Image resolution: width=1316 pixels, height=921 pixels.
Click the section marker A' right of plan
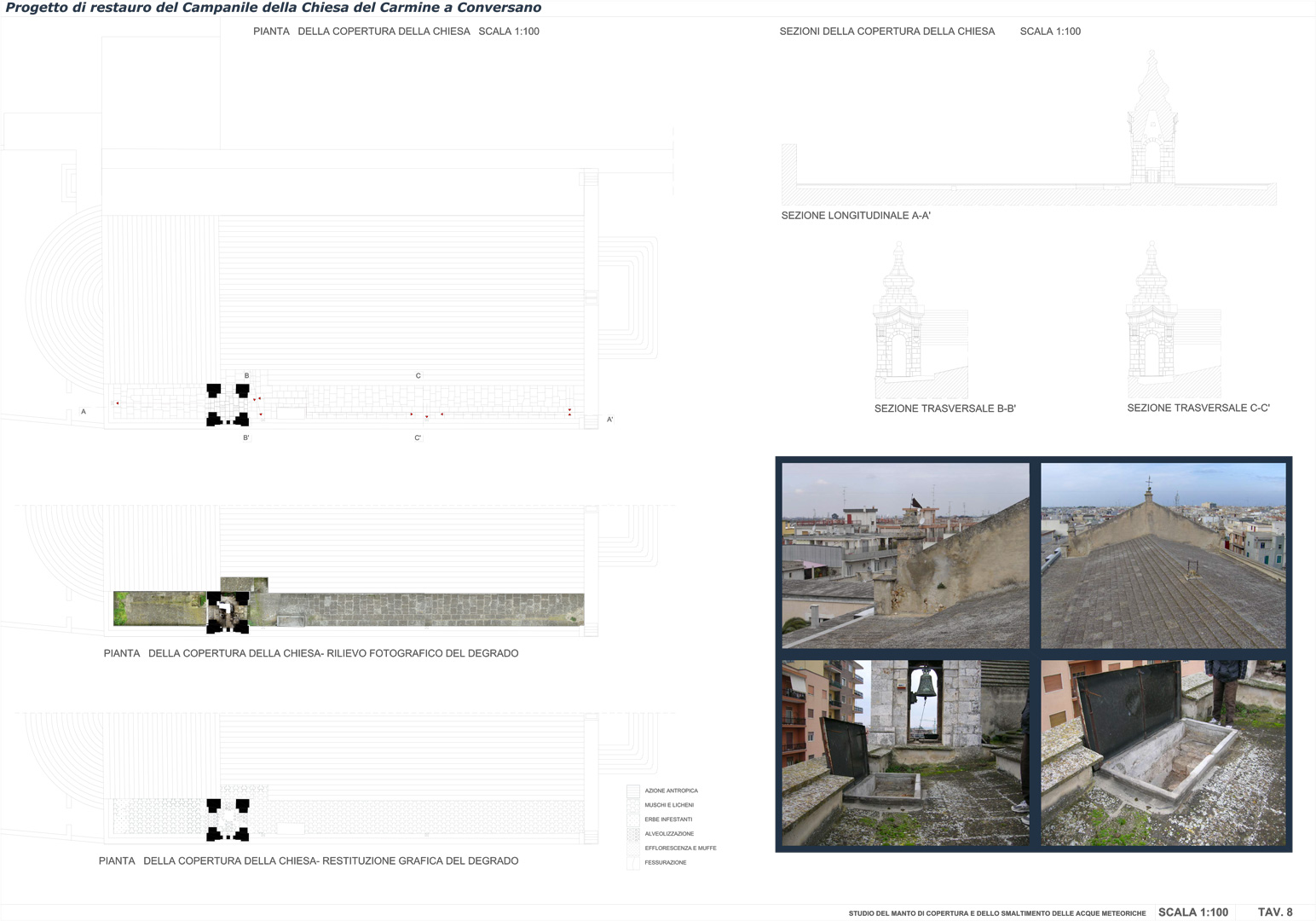610,420
